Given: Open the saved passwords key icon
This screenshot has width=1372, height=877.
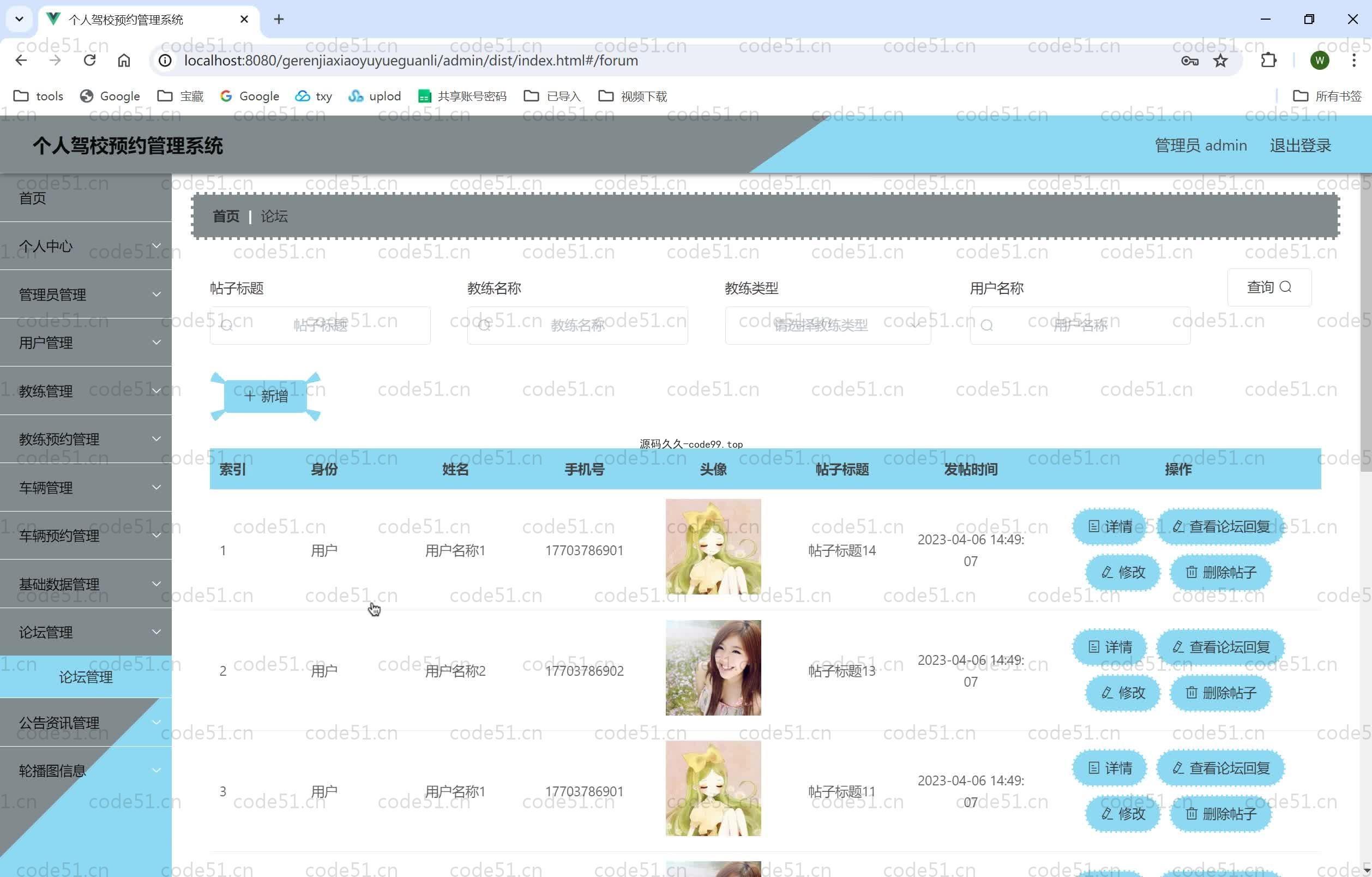Looking at the screenshot, I should tap(1189, 61).
